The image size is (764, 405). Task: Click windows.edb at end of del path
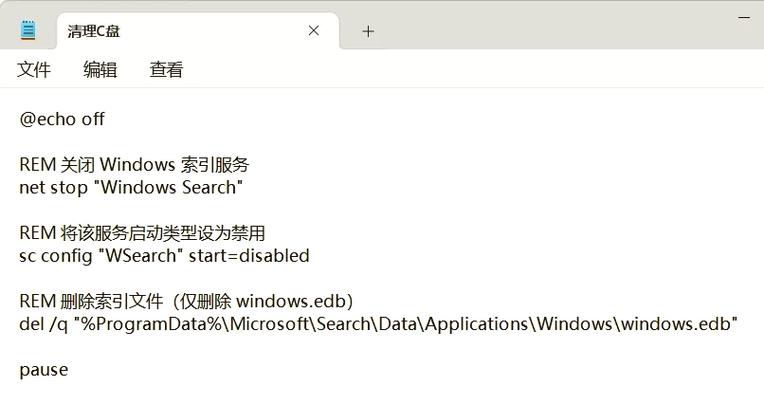[x=676, y=324]
